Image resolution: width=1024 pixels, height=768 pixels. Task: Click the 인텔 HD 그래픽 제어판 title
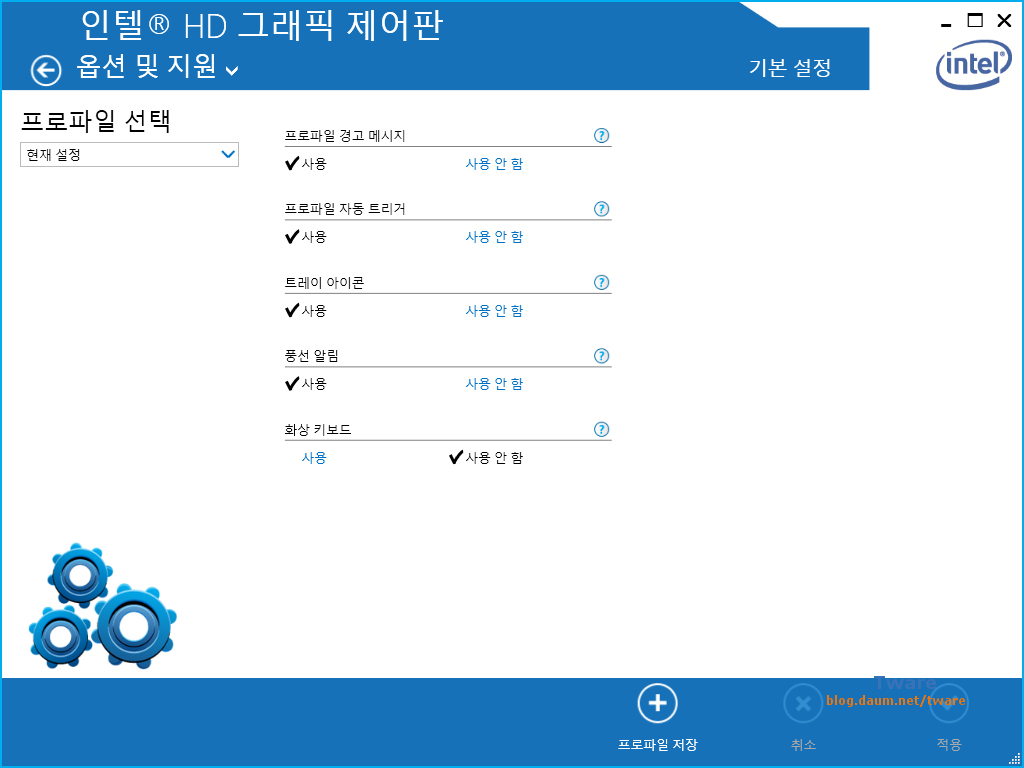[x=263, y=26]
